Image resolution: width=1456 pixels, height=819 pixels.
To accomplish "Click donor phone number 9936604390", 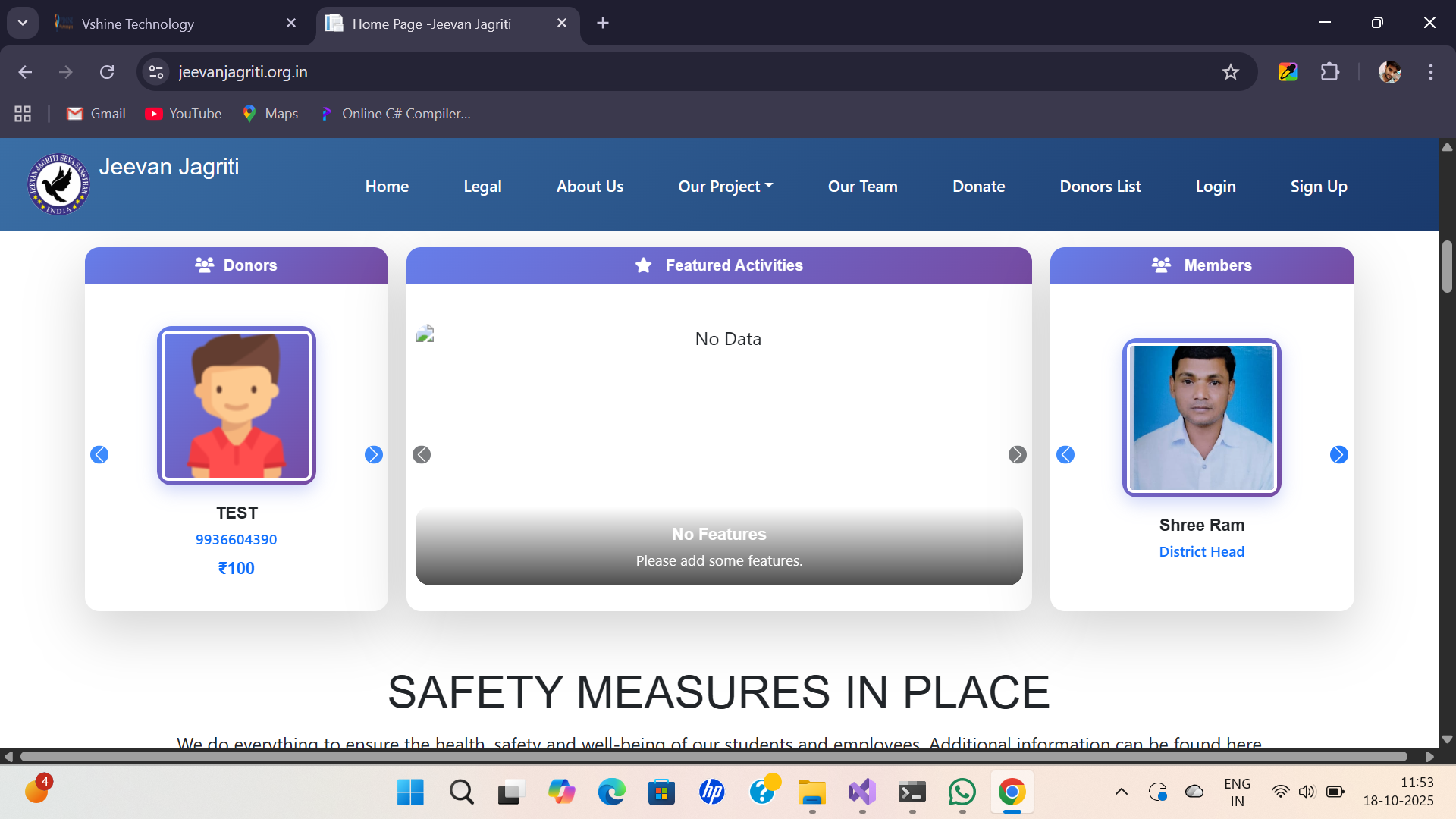I will (x=236, y=539).
